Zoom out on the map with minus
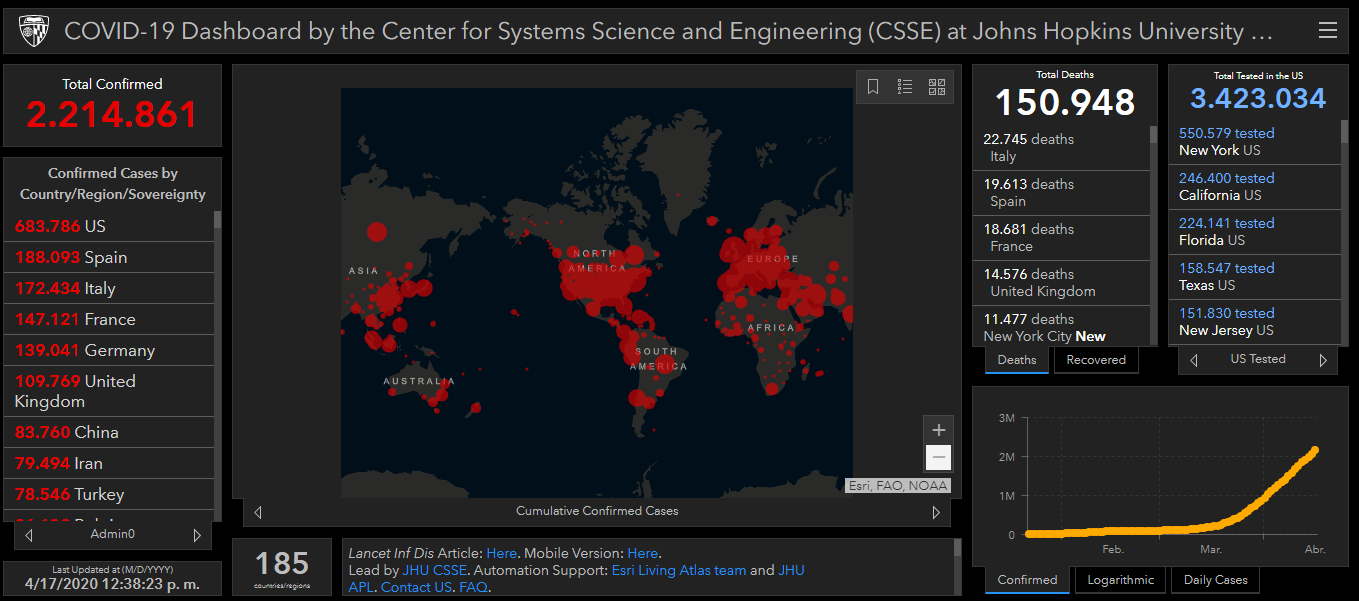1359x601 pixels. pos(938,458)
